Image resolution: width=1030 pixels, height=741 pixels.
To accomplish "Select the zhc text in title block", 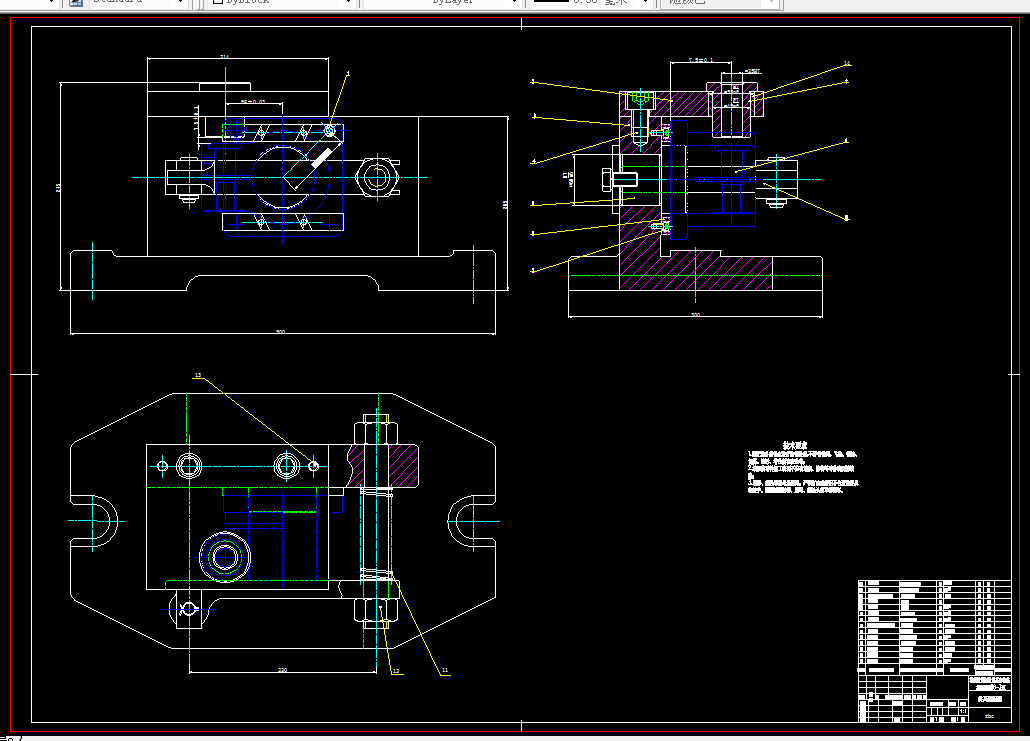I will coord(989,716).
